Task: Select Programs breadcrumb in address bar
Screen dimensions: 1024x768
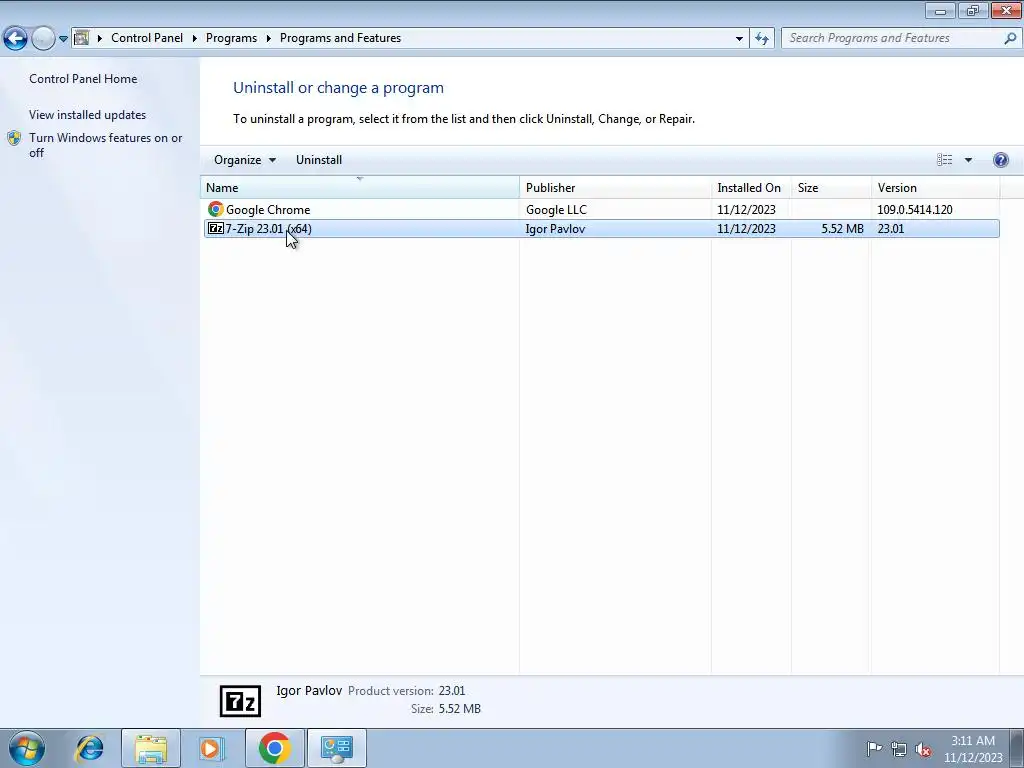Action: 231,38
